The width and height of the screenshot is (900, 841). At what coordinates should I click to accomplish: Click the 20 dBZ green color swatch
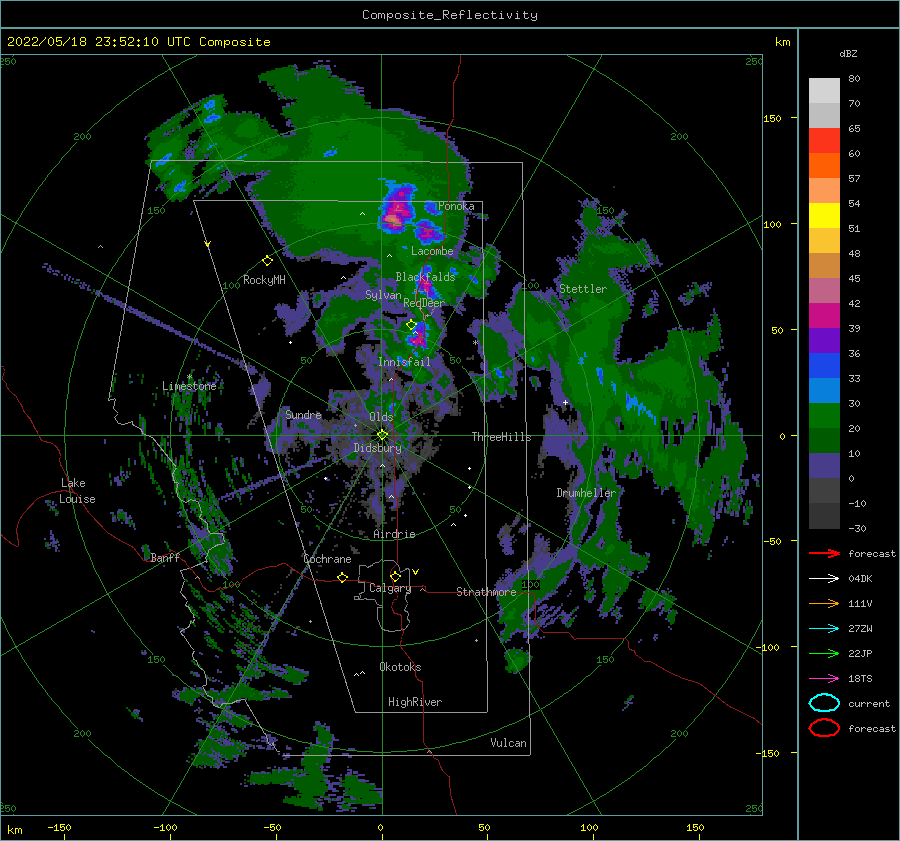pos(824,416)
